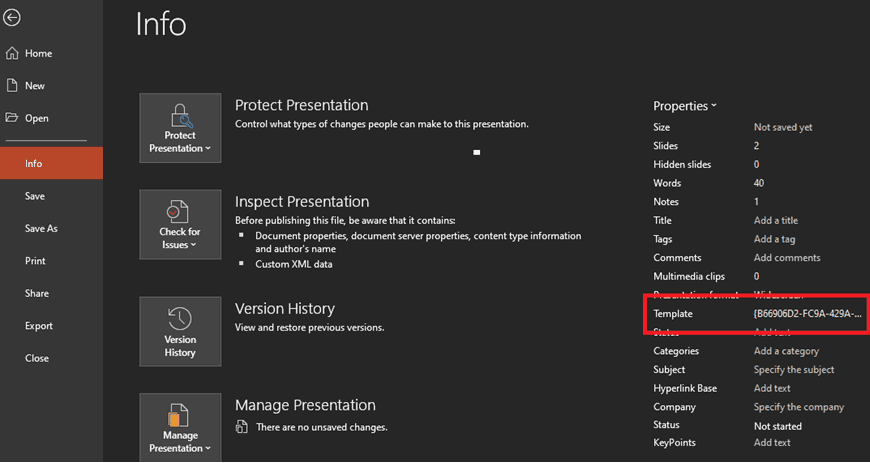
Task: Expand Manage Presentation dropdown arrow
Action: pyautogui.click(x=208, y=449)
